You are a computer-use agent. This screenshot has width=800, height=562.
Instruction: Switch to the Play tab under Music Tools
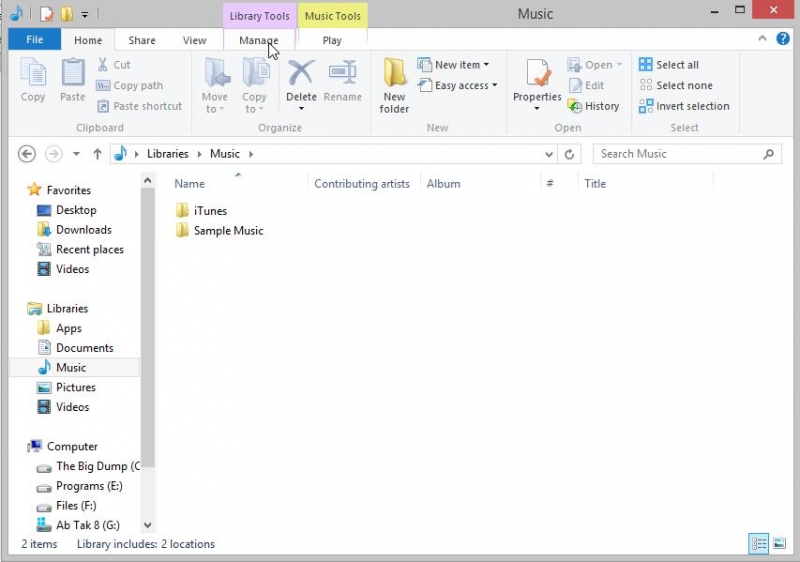point(332,40)
